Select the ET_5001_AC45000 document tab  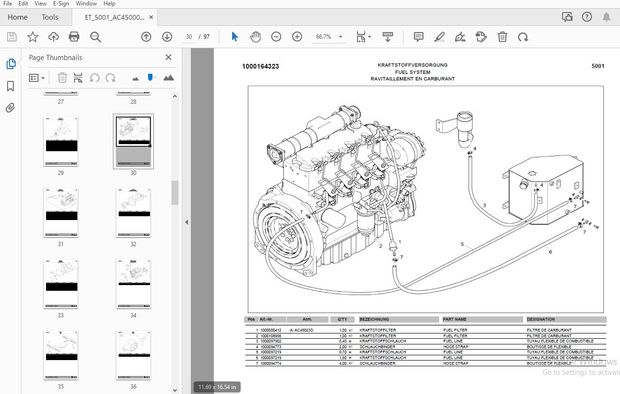pos(114,17)
